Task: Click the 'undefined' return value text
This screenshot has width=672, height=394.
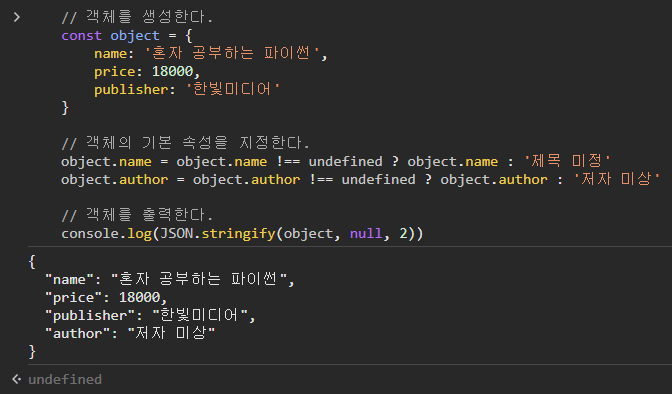Action: [65, 379]
